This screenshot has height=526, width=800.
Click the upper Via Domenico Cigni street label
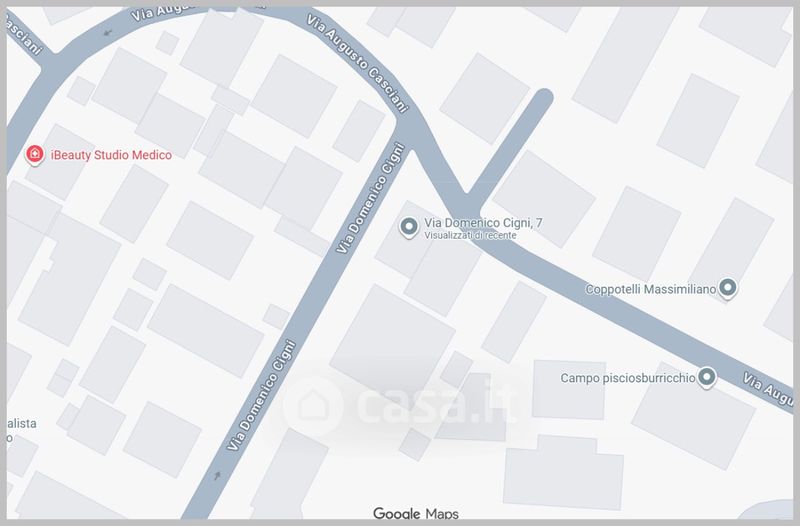click(371, 198)
